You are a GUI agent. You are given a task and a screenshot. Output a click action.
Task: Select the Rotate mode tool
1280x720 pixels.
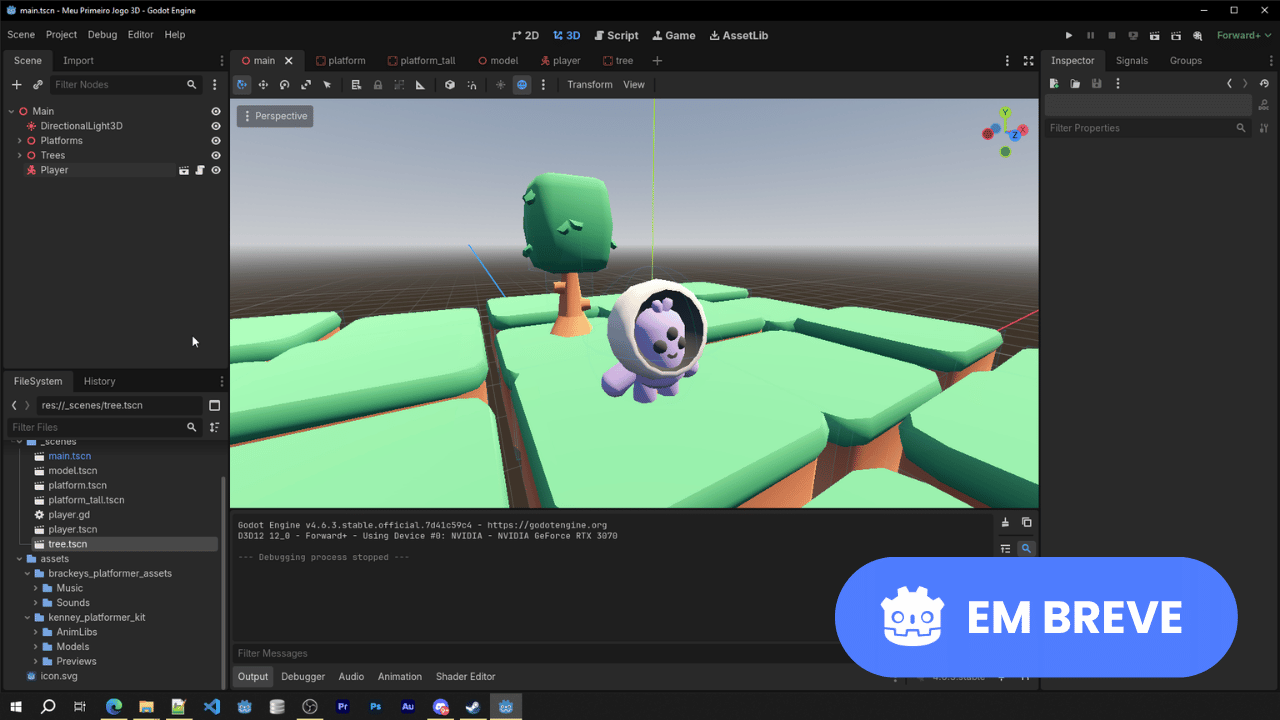(284, 85)
